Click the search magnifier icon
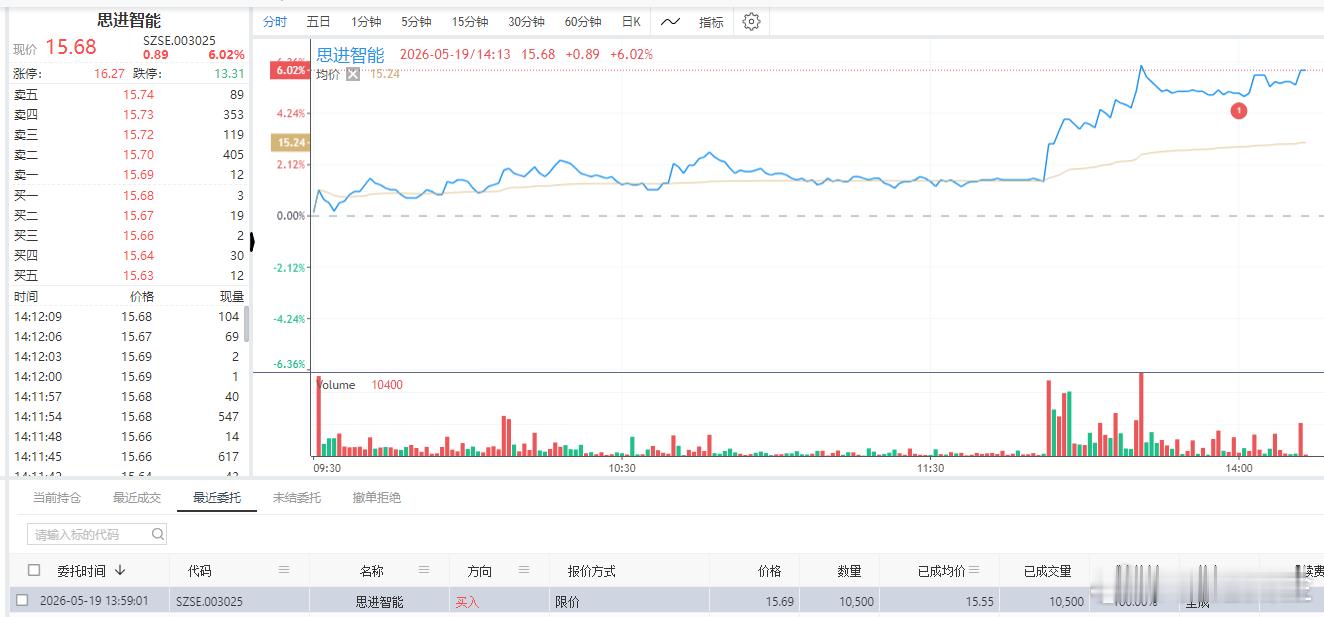Viewport: 1324px width, 617px height. coord(158,535)
